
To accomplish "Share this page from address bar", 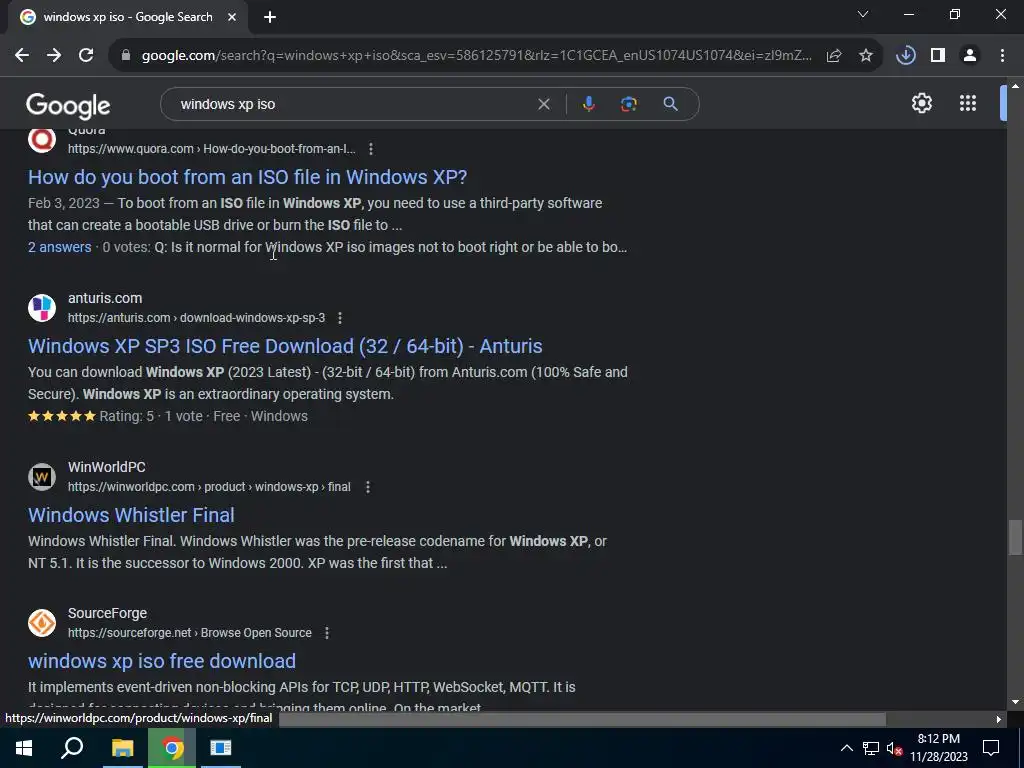I will pyautogui.click(x=834, y=56).
